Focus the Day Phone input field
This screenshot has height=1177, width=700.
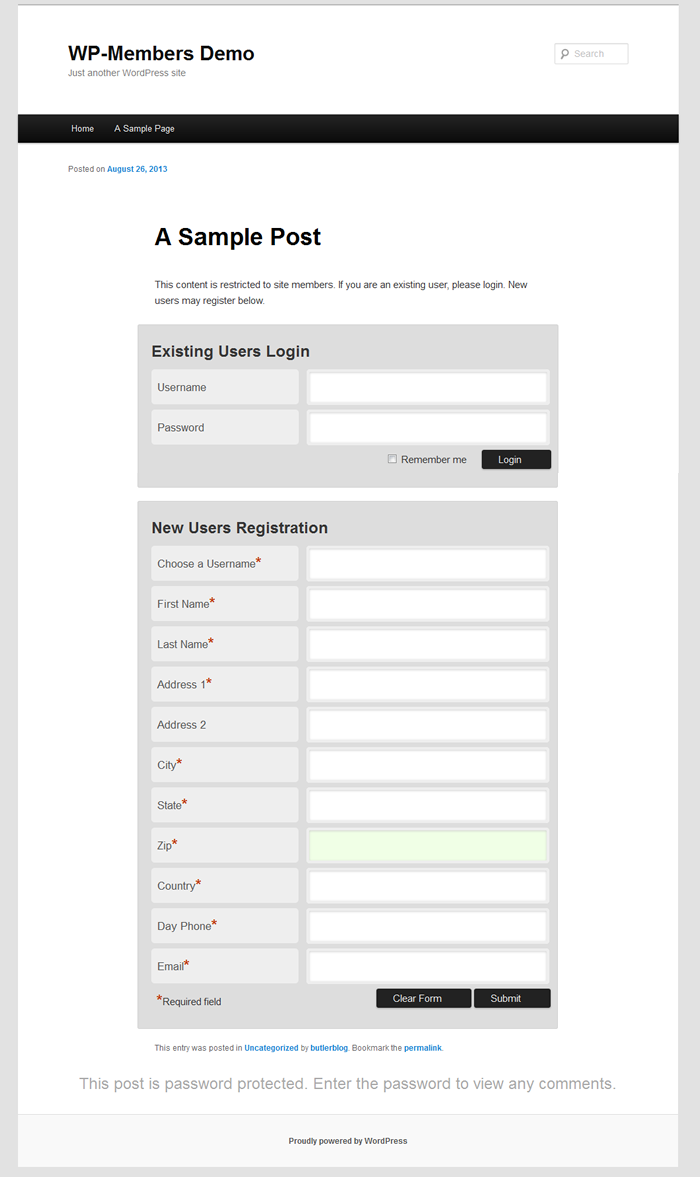pos(428,926)
